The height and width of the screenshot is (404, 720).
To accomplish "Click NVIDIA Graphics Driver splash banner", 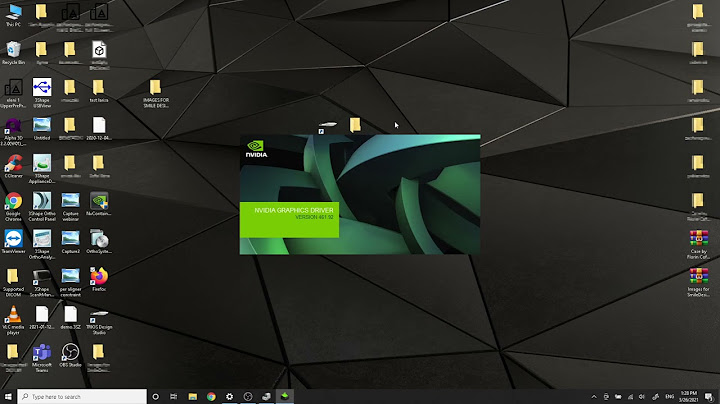I will tap(289, 219).
